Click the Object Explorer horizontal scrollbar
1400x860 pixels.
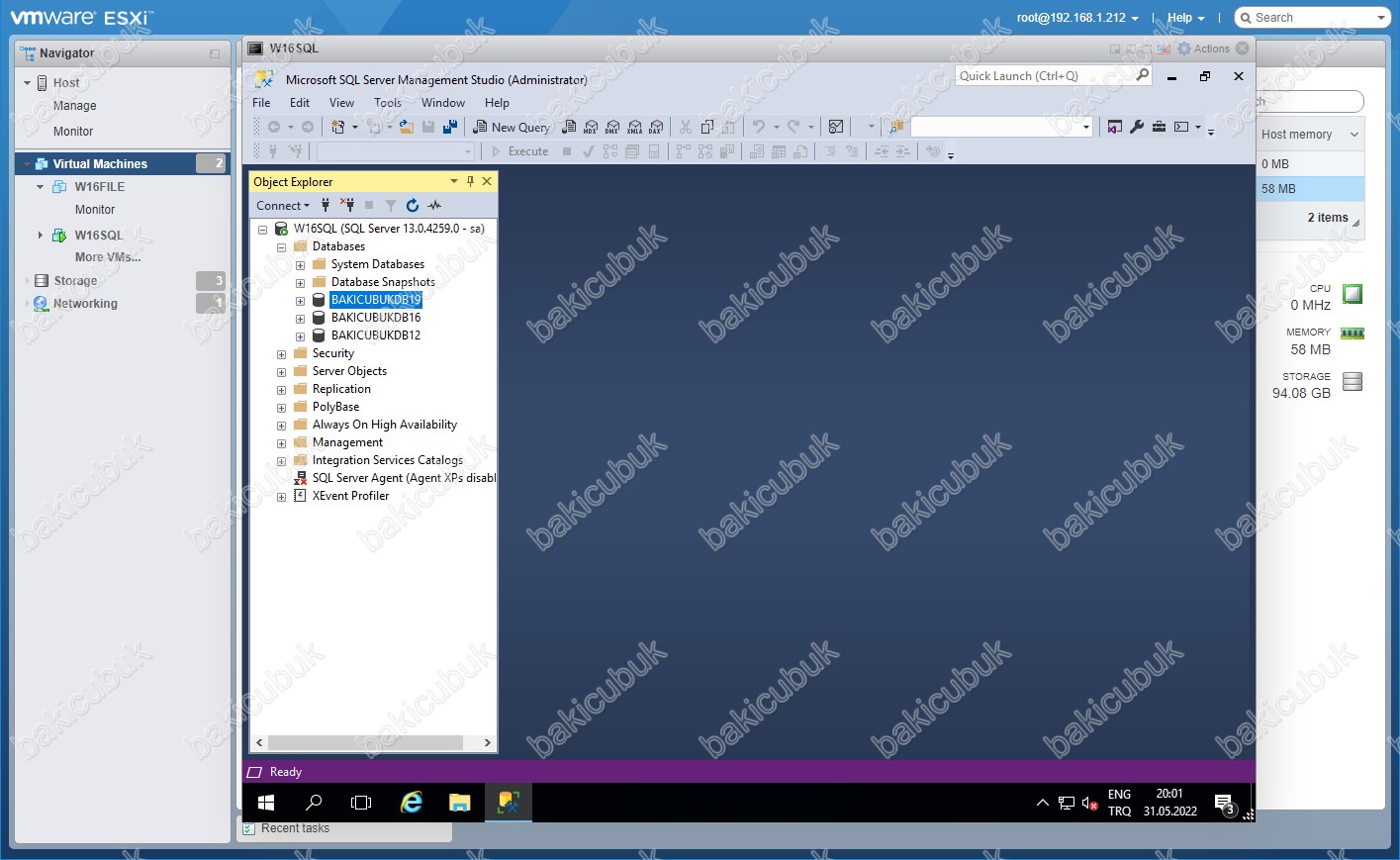point(364,742)
